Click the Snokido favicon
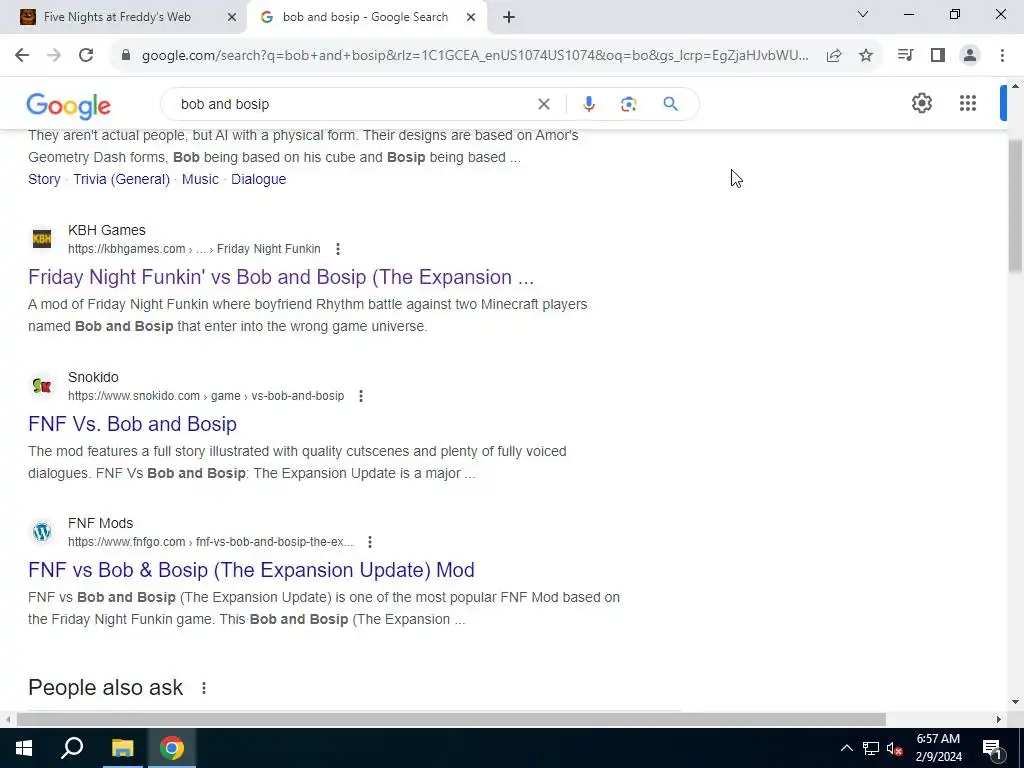Viewport: 1024px width, 768px height. click(x=42, y=386)
